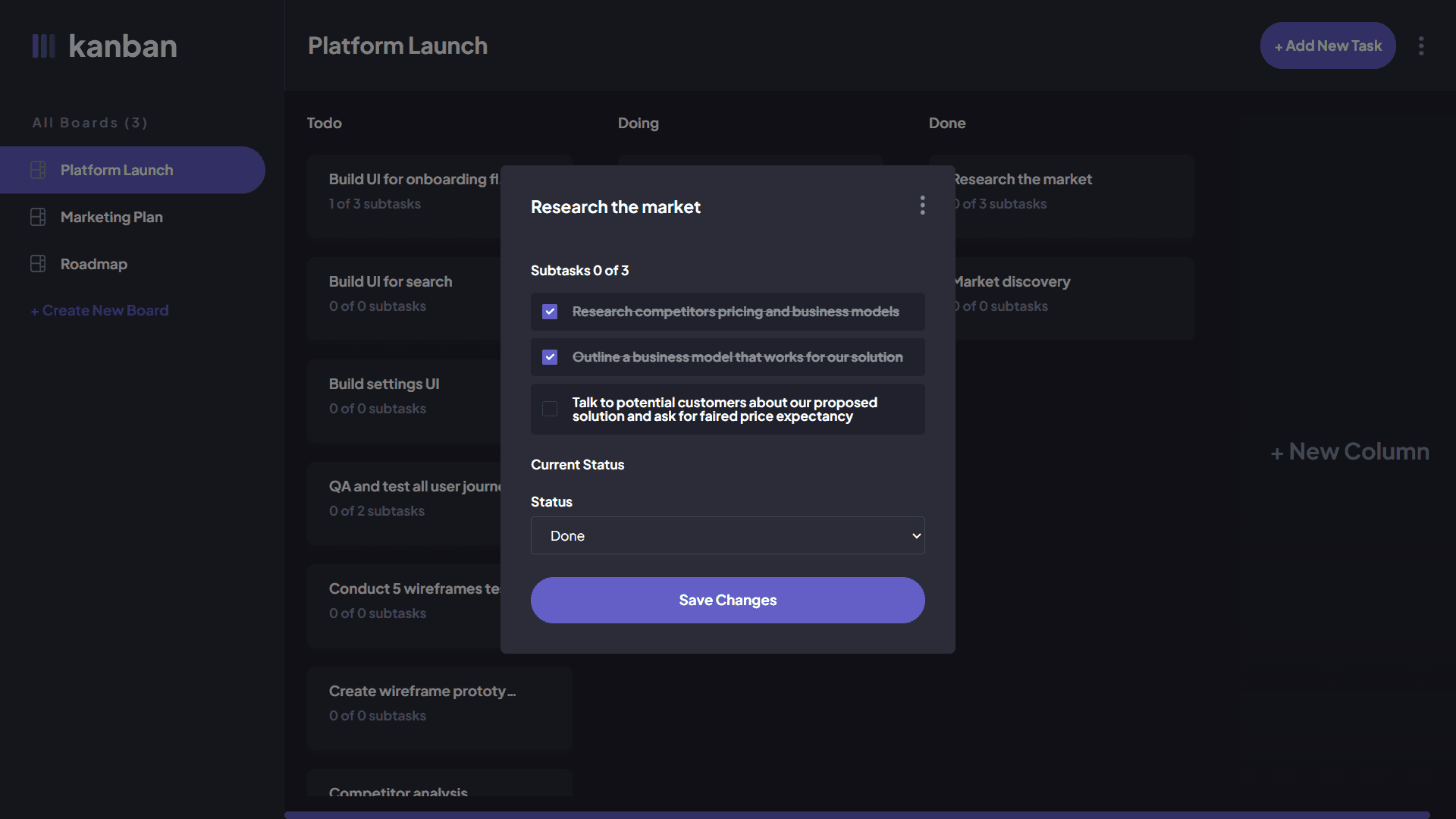Image resolution: width=1456 pixels, height=819 pixels.
Task: Open the board options menu in header
Action: (x=1421, y=46)
